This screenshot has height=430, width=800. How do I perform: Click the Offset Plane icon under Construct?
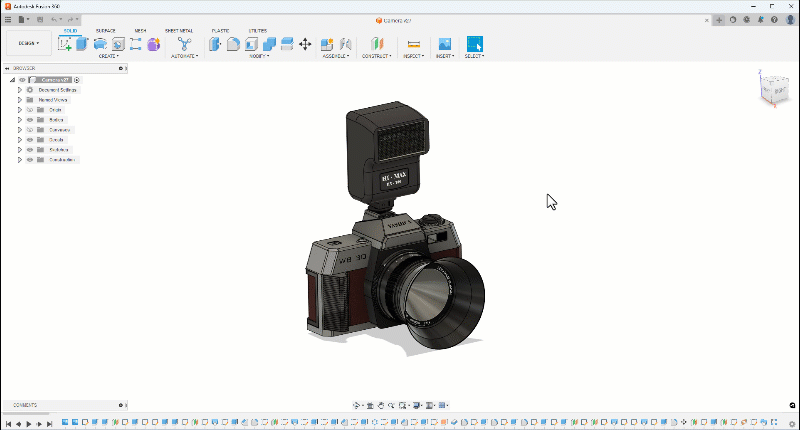point(377,44)
